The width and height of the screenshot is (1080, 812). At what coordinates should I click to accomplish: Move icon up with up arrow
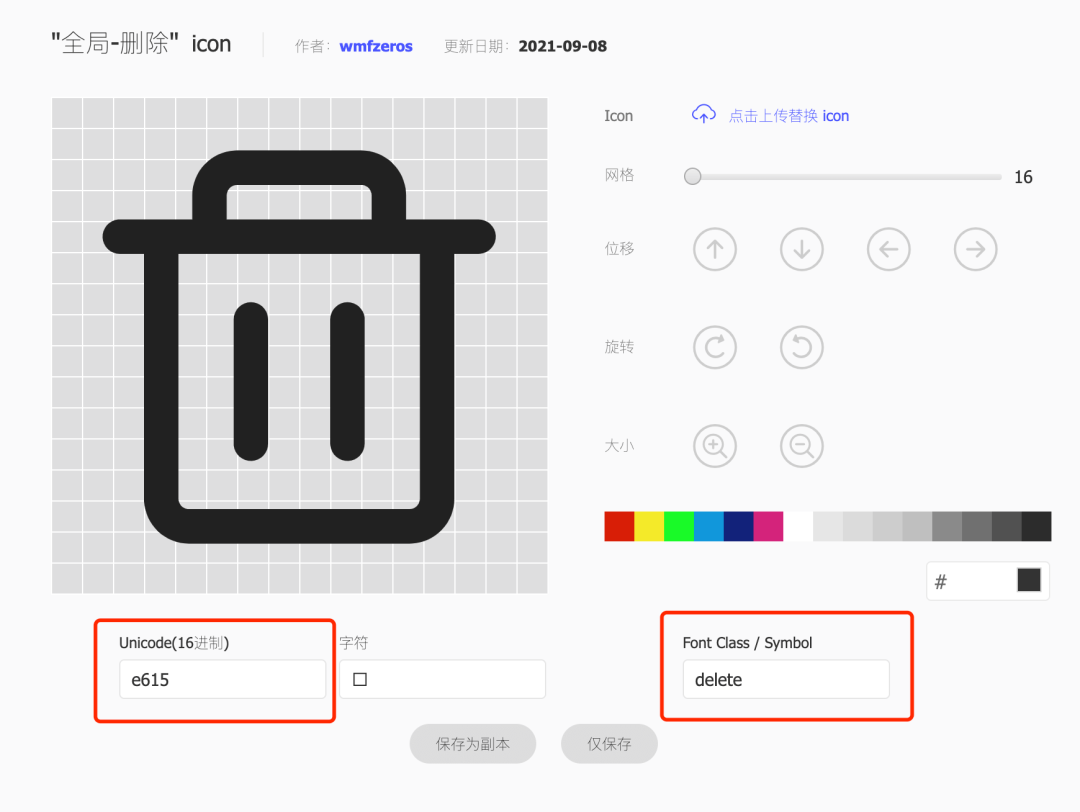715,249
